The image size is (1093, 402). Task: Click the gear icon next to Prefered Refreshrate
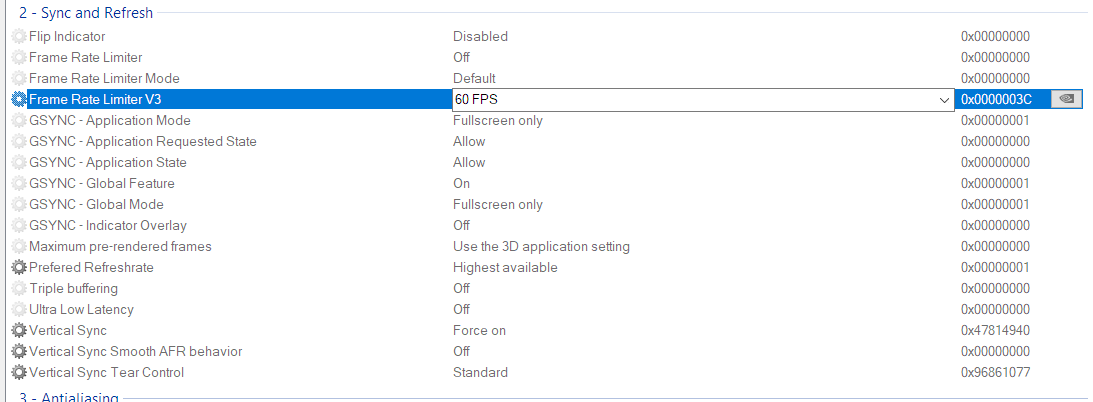point(19,267)
